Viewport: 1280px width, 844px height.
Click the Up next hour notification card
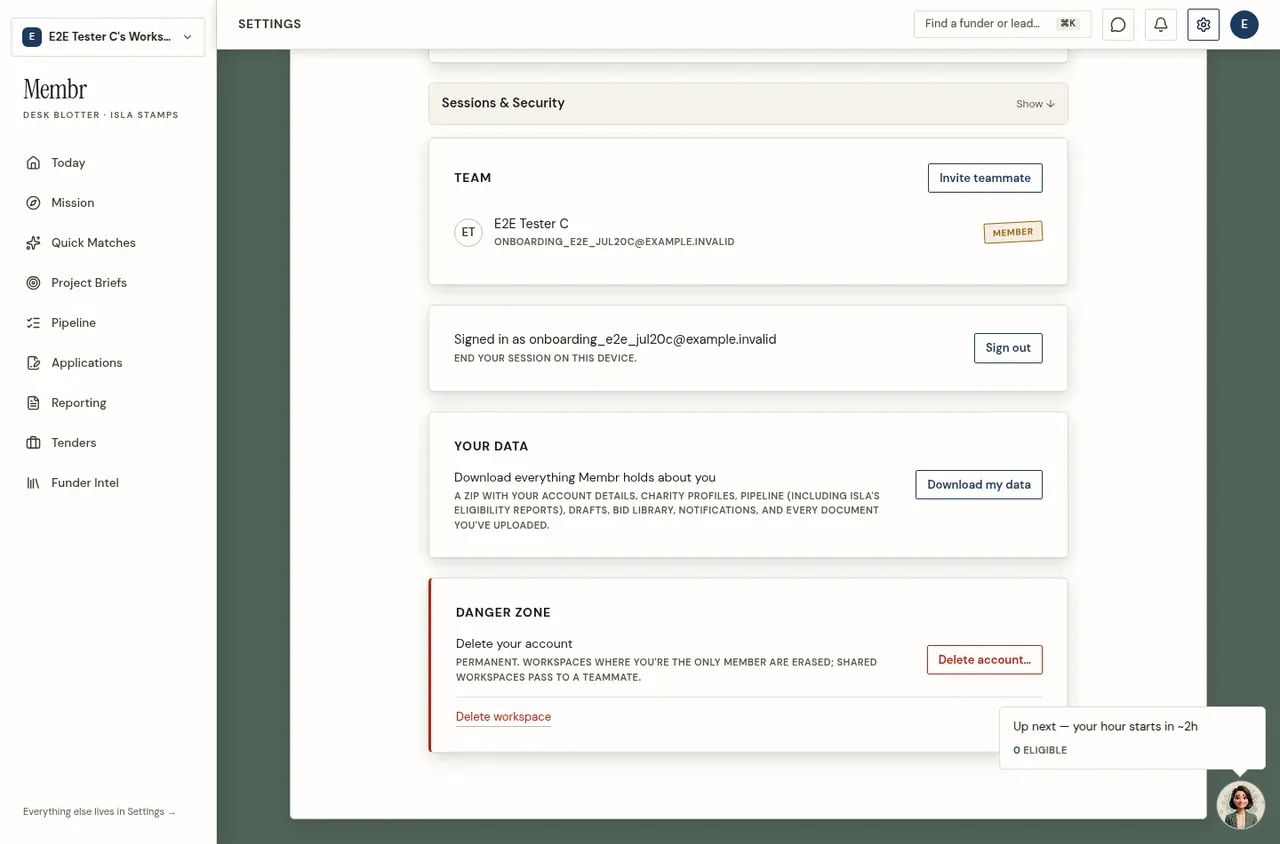[1132, 738]
